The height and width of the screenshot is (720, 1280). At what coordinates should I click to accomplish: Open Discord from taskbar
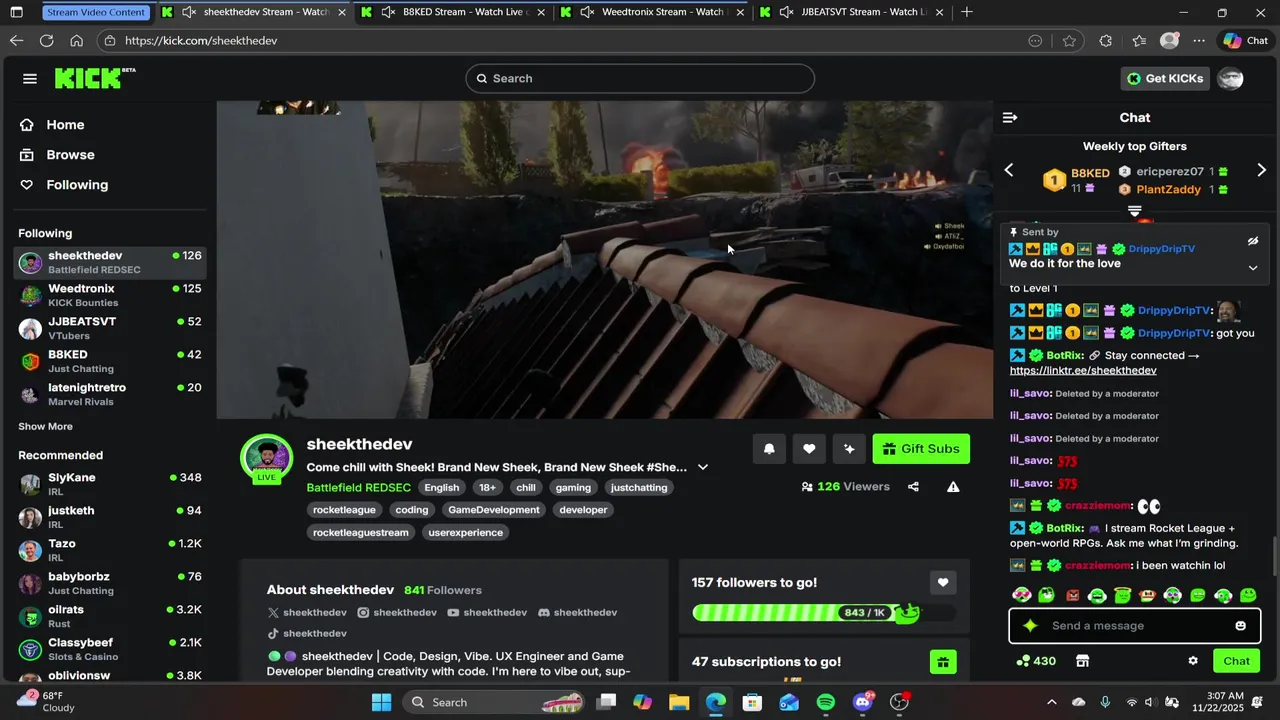(863, 702)
